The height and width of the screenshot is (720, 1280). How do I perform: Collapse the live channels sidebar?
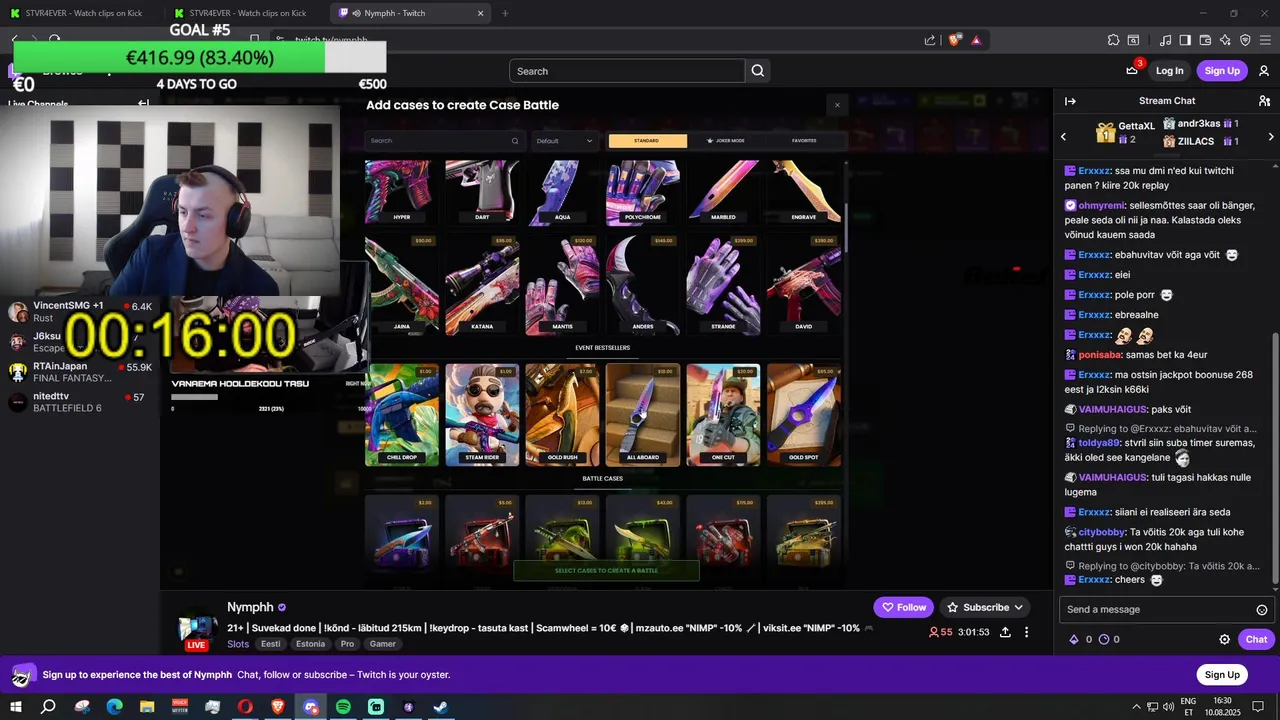click(x=143, y=104)
